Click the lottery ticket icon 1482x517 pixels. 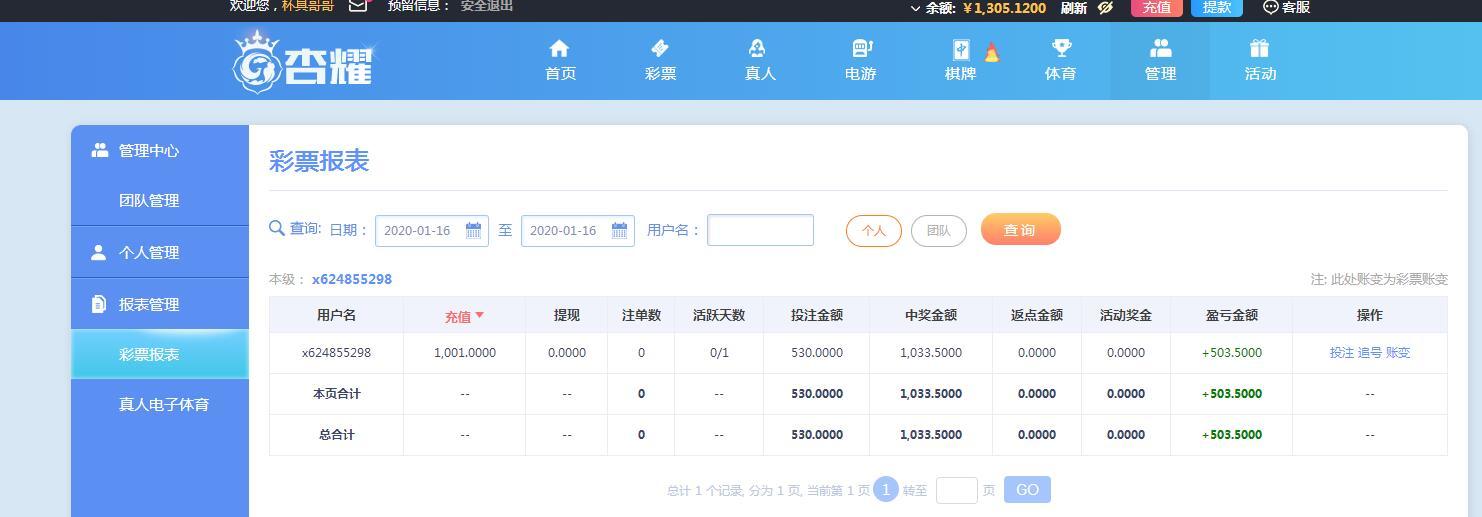pos(660,48)
